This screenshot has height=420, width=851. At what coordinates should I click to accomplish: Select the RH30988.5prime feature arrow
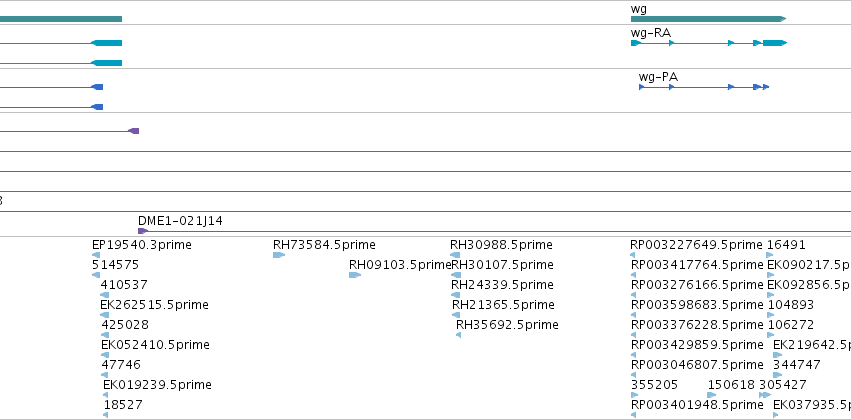(x=455, y=255)
